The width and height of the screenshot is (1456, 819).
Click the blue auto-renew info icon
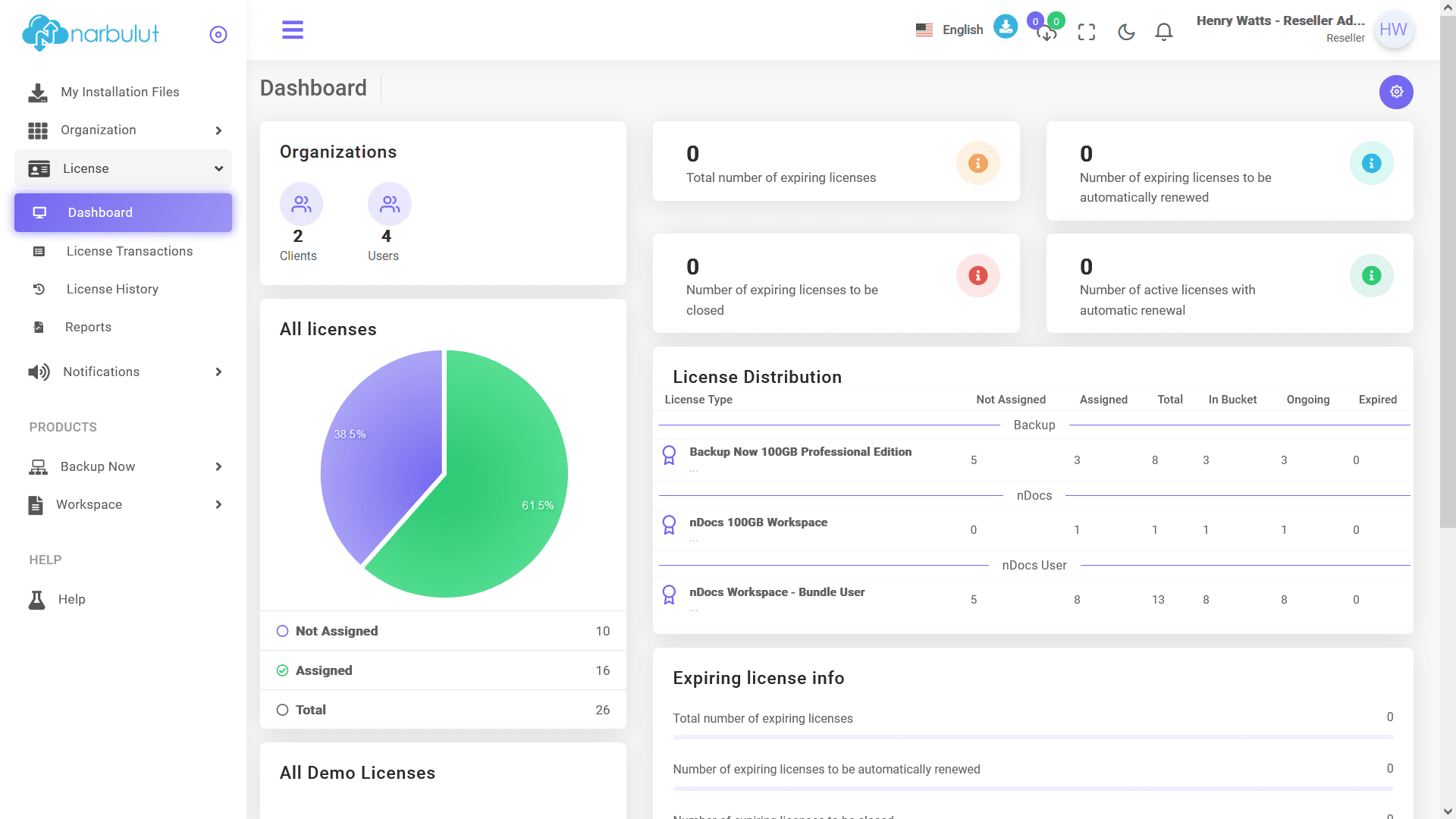1372,163
